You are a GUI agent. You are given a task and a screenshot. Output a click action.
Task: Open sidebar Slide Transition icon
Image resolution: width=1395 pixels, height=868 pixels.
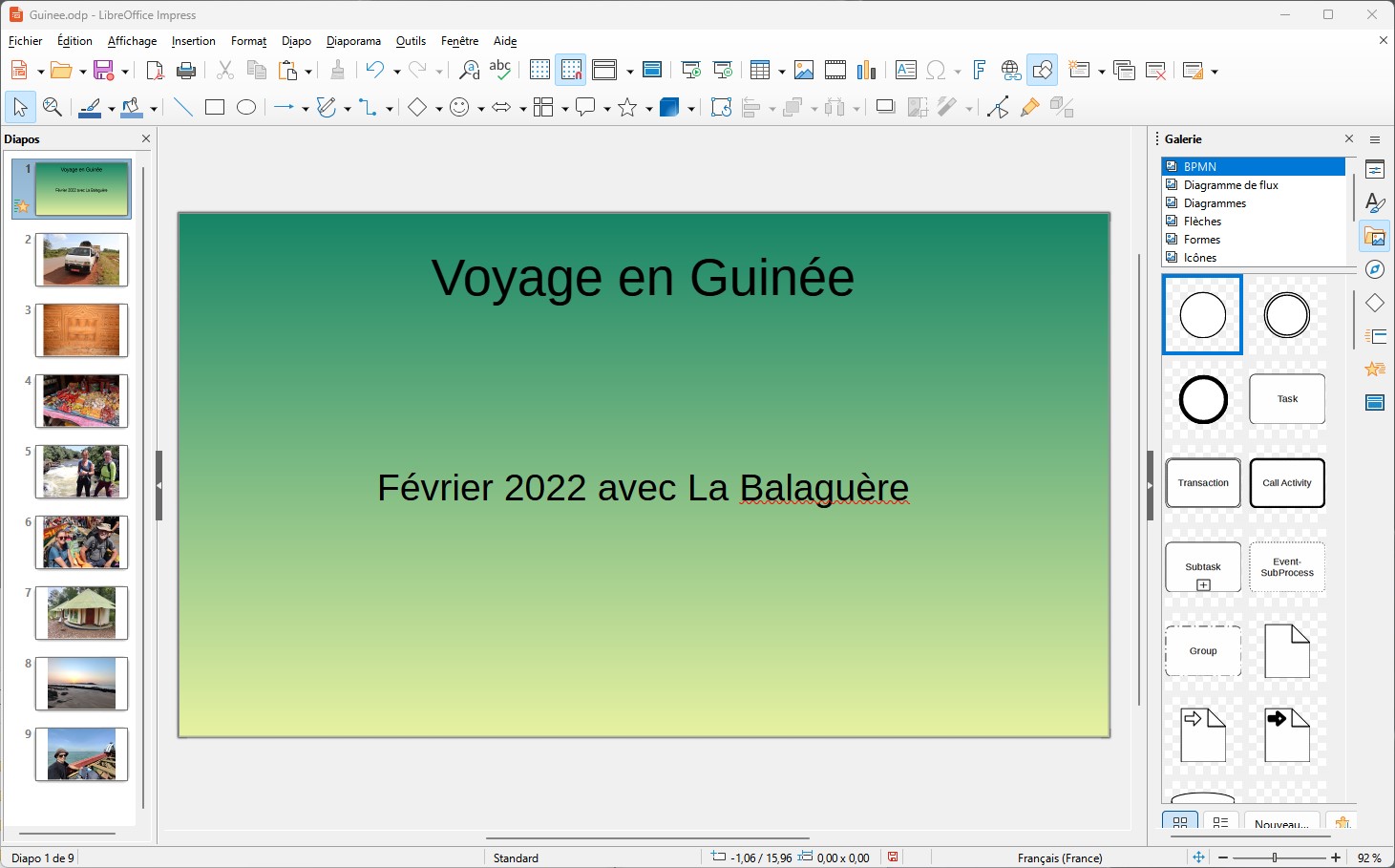pyautogui.click(x=1375, y=336)
